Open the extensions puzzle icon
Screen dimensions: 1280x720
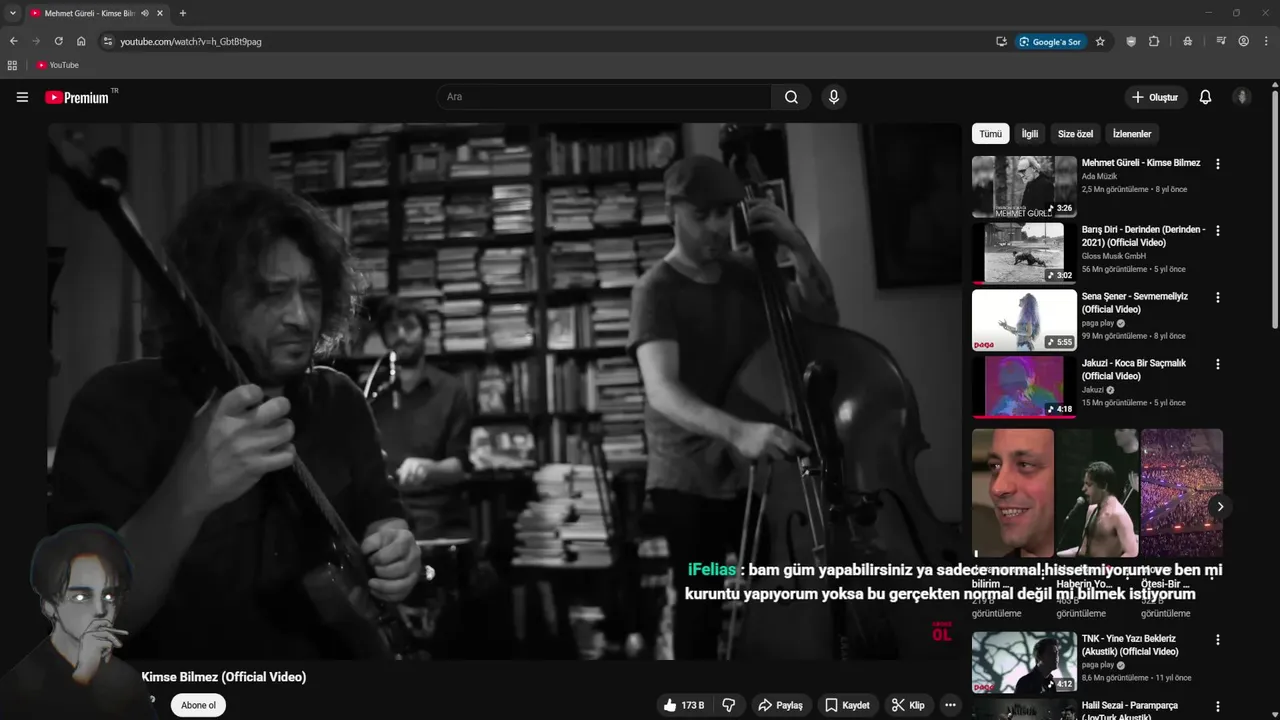(x=1154, y=41)
